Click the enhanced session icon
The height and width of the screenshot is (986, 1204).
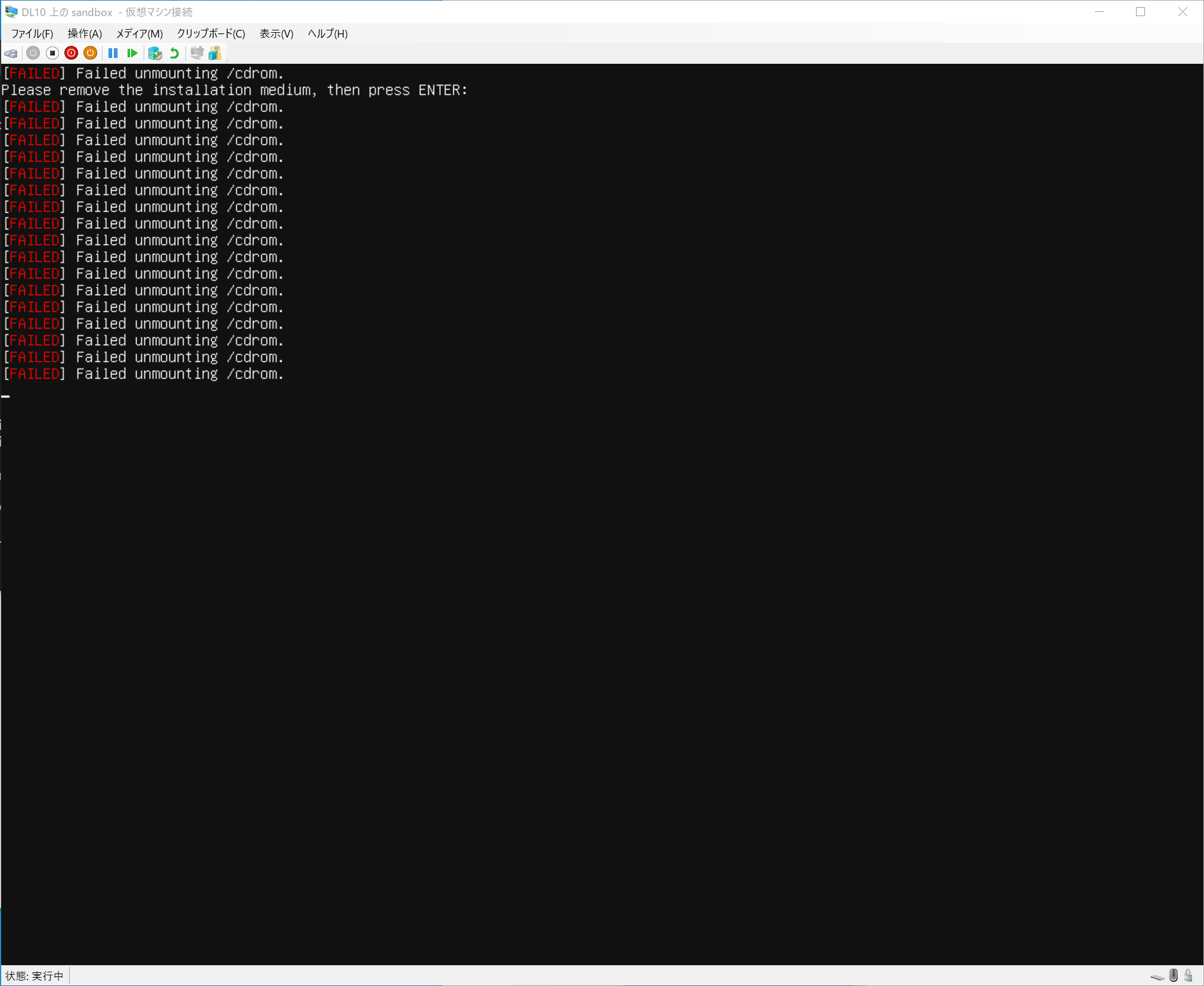pyautogui.click(x=197, y=54)
